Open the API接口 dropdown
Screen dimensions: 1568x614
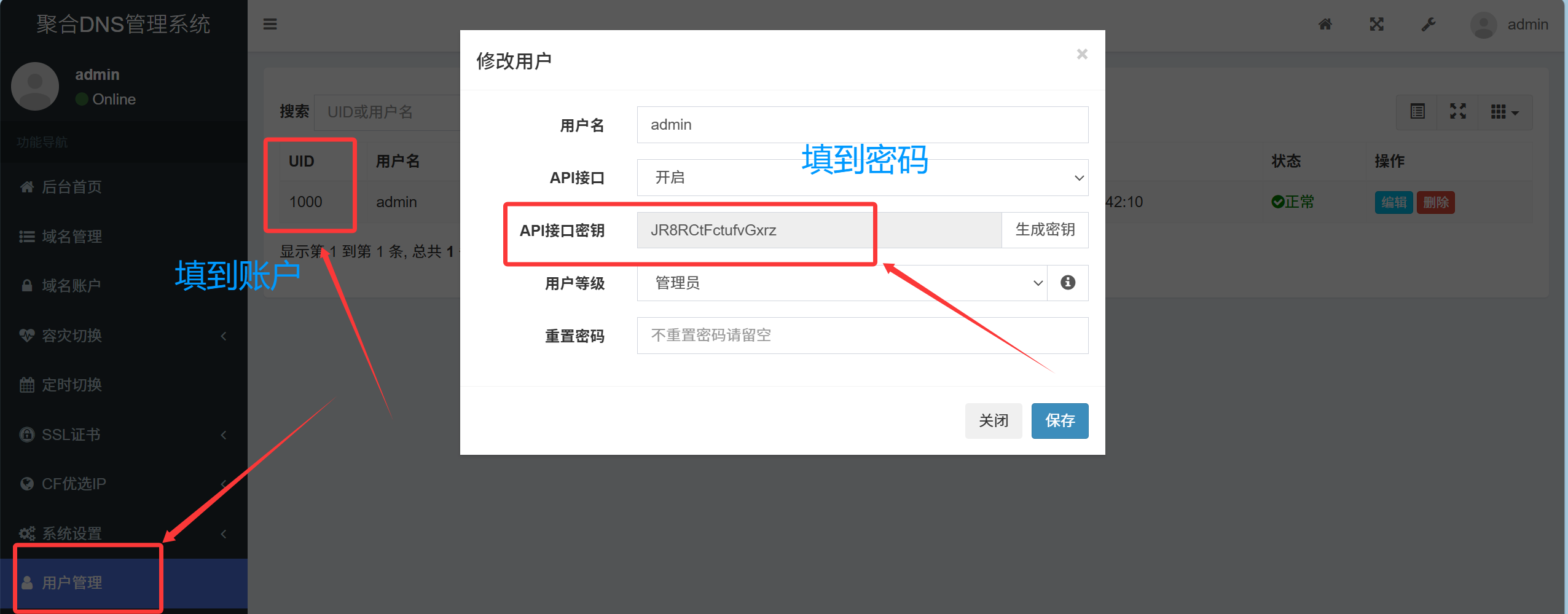(x=862, y=178)
